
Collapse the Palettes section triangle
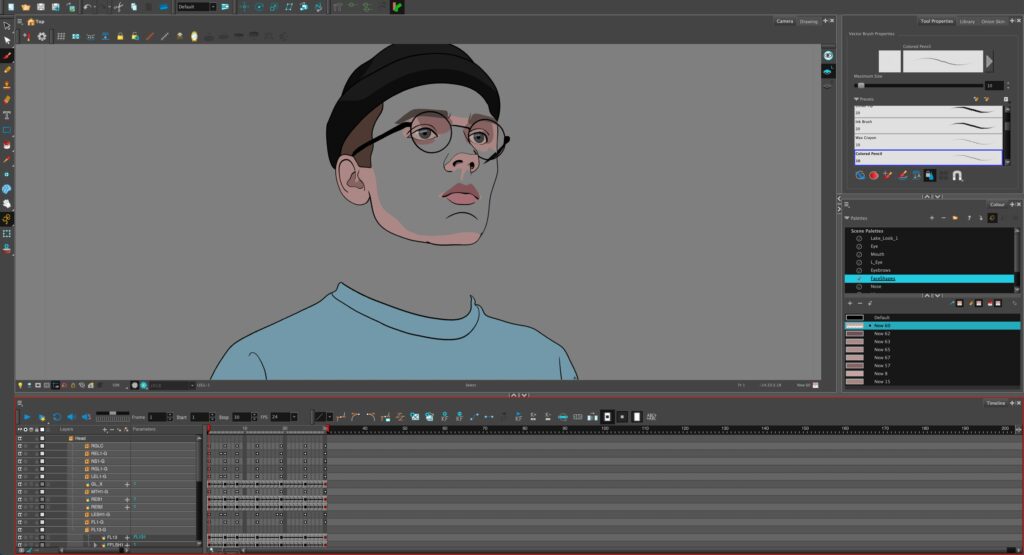tap(848, 218)
